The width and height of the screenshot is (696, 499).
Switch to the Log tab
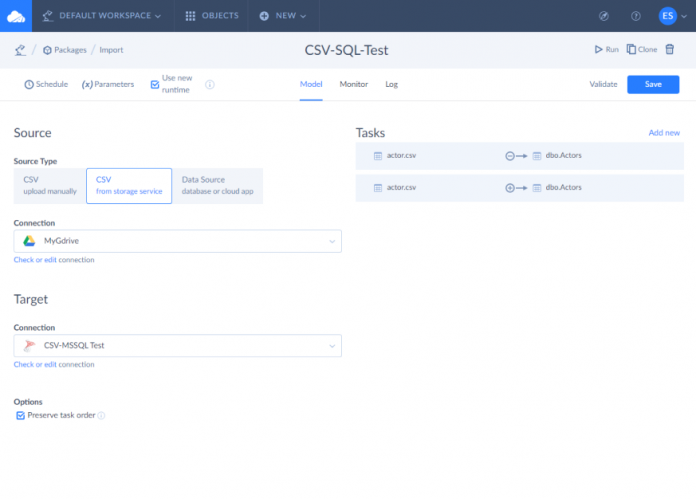pyautogui.click(x=391, y=85)
